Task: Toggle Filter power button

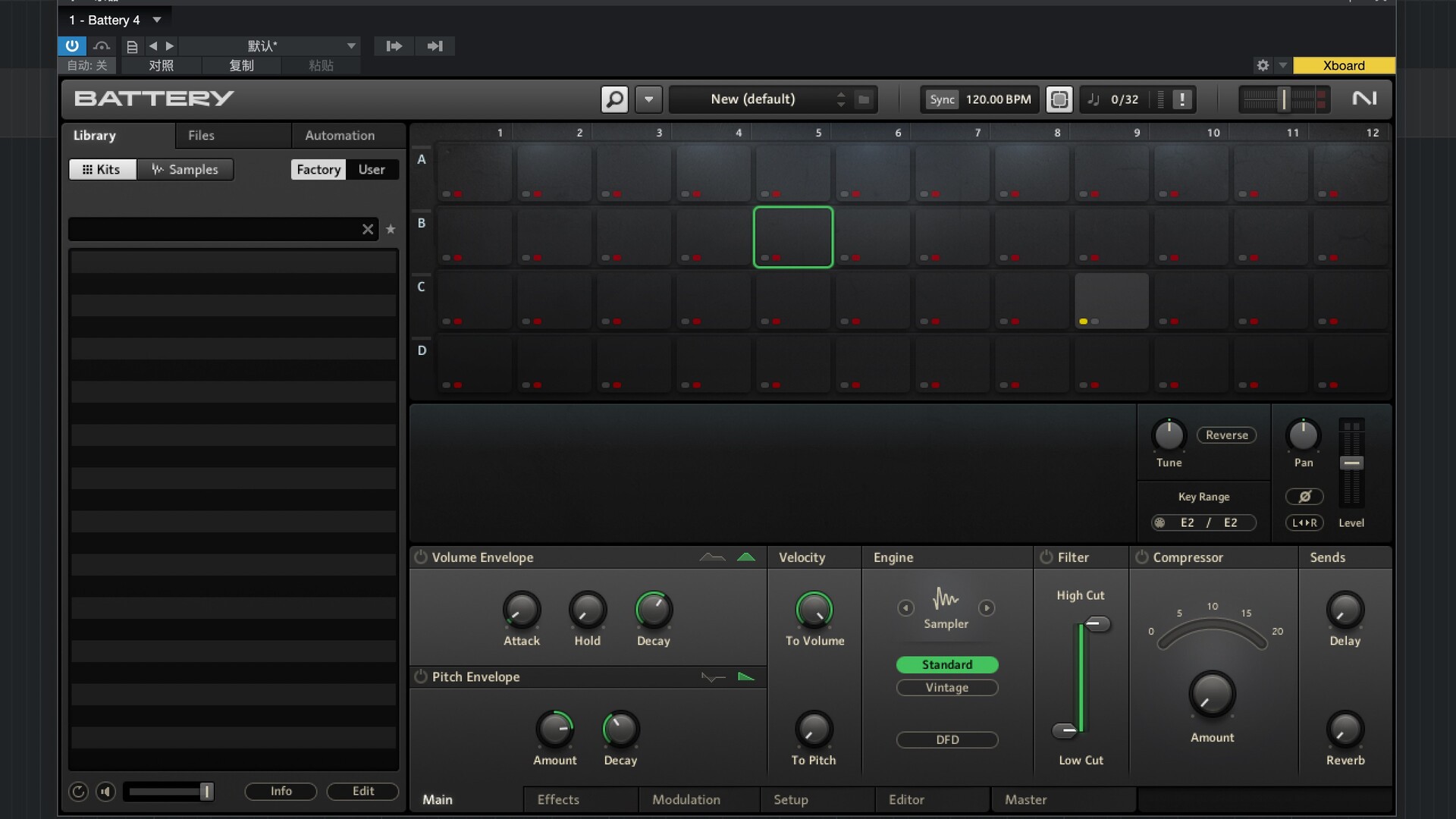Action: (x=1046, y=557)
